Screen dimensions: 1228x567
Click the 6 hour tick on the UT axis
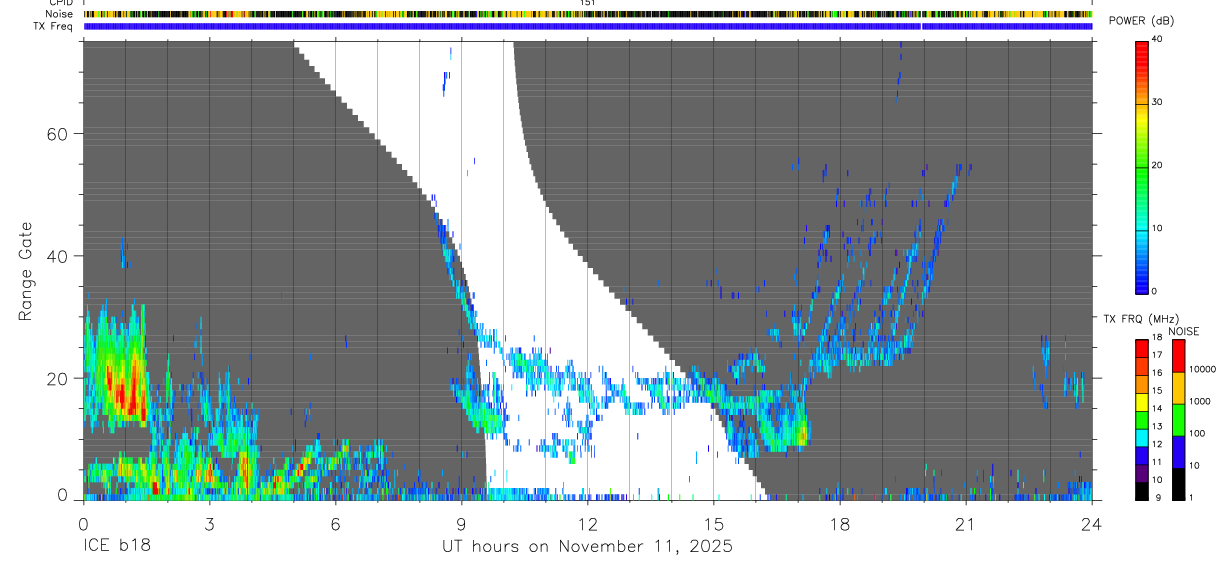[335, 523]
